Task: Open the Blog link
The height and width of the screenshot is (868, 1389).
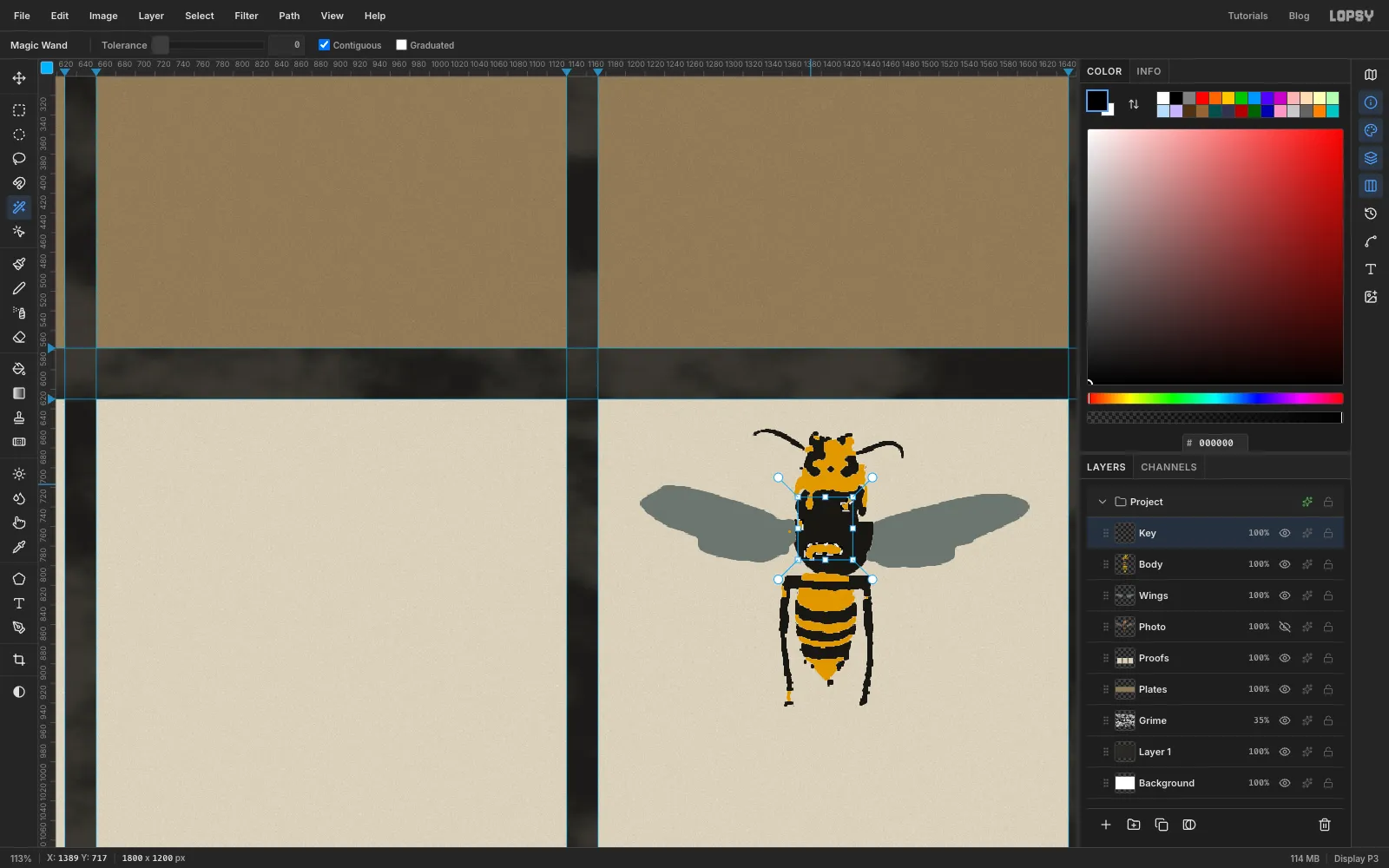Action: [x=1299, y=16]
